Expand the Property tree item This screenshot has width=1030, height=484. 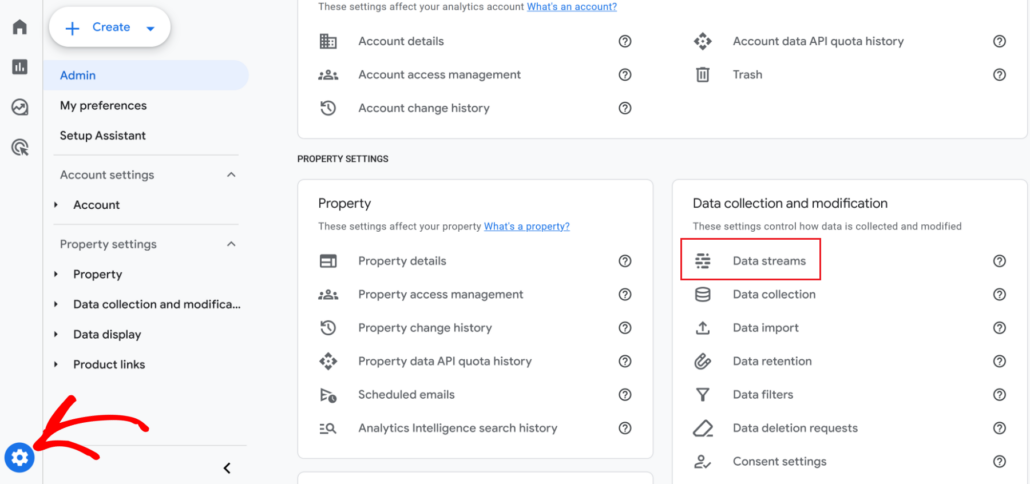pos(56,275)
